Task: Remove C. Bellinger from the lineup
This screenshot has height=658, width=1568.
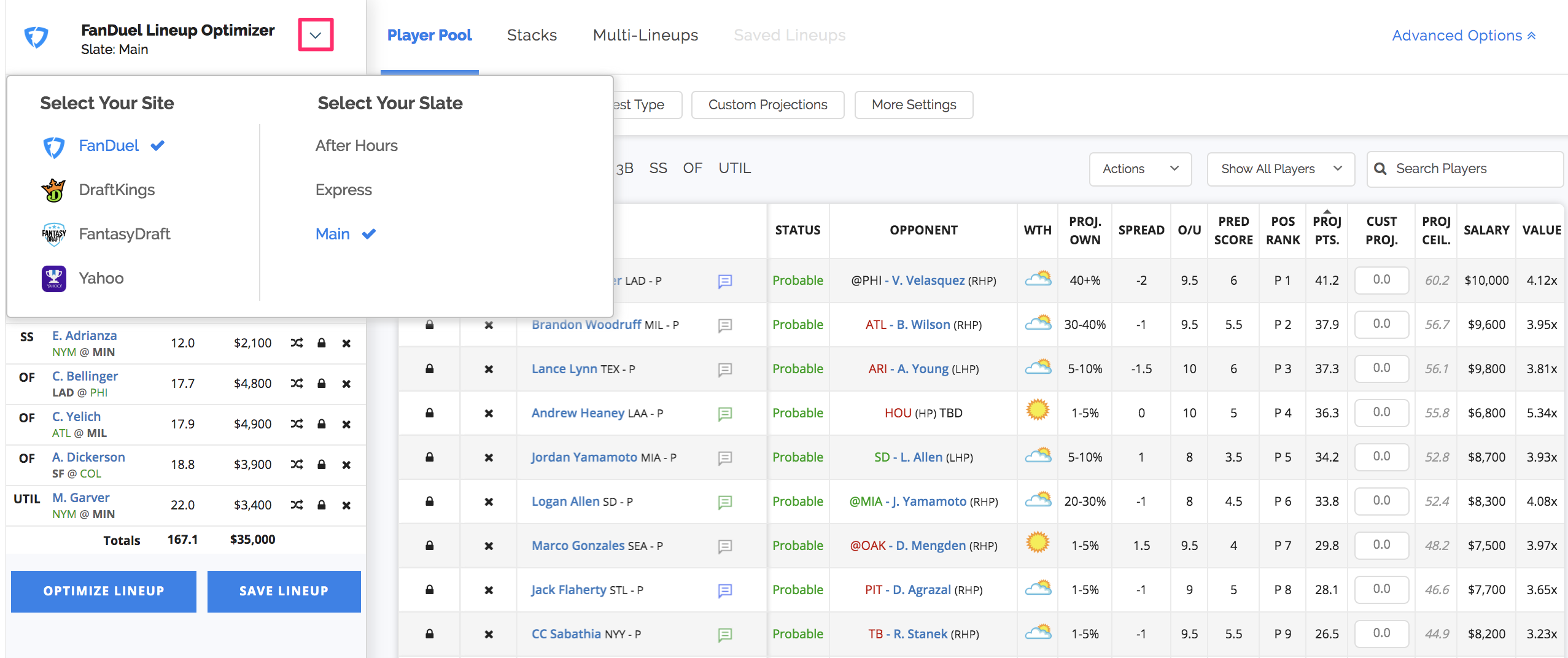Action: point(346,384)
